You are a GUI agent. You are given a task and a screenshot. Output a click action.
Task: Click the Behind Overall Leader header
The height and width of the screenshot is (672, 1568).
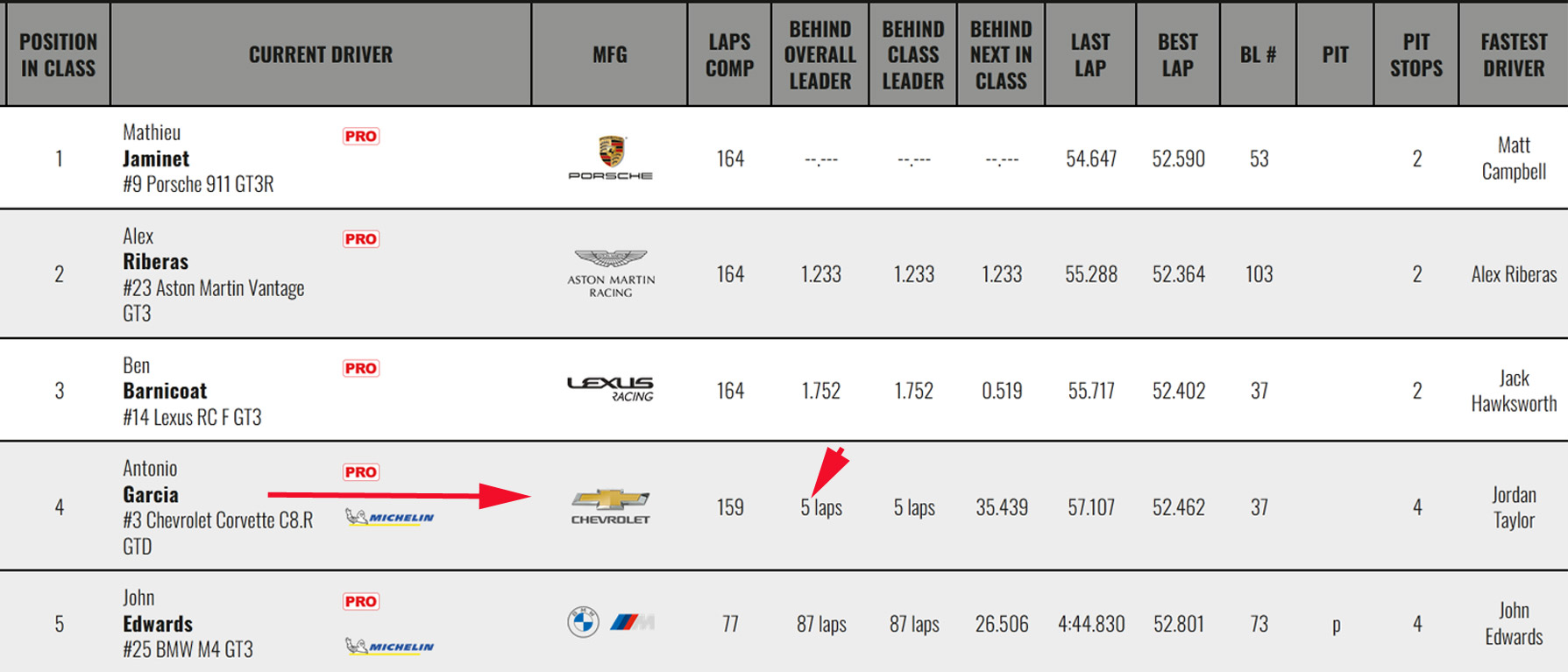[819, 54]
